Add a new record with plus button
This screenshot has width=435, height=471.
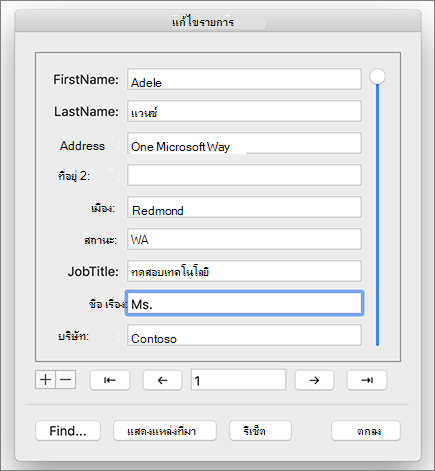[x=45, y=380]
